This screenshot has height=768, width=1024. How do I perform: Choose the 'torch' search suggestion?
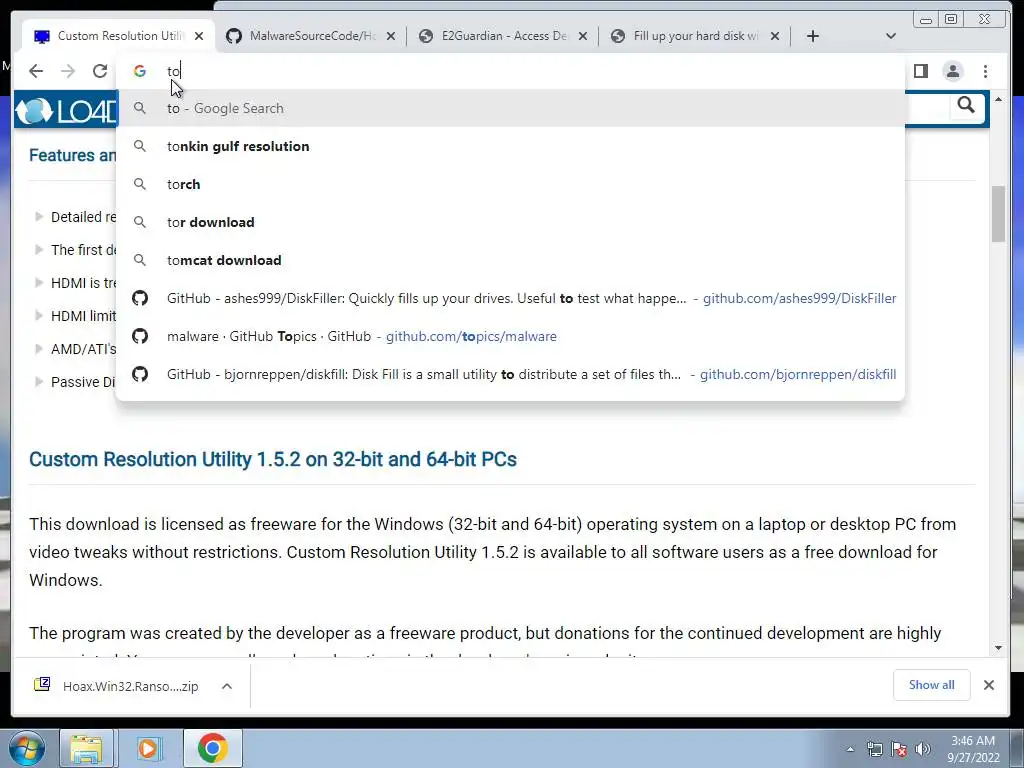click(x=510, y=184)
